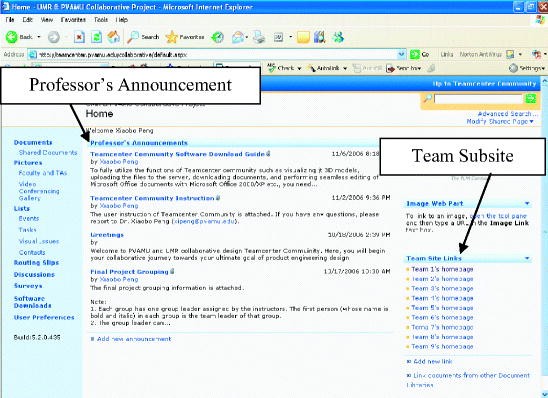
Task: Click the open the tool pane link
Action: [498, 216]
